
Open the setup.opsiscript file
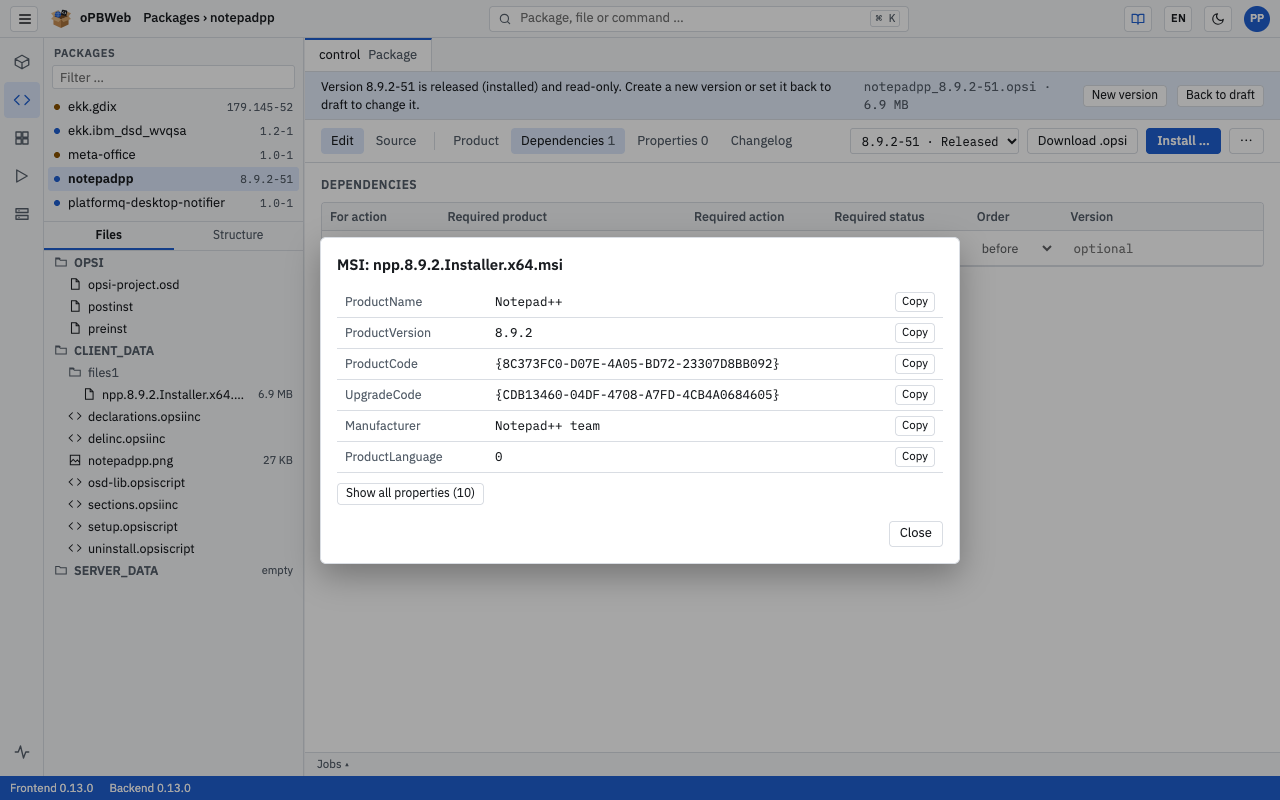[173, 526]
